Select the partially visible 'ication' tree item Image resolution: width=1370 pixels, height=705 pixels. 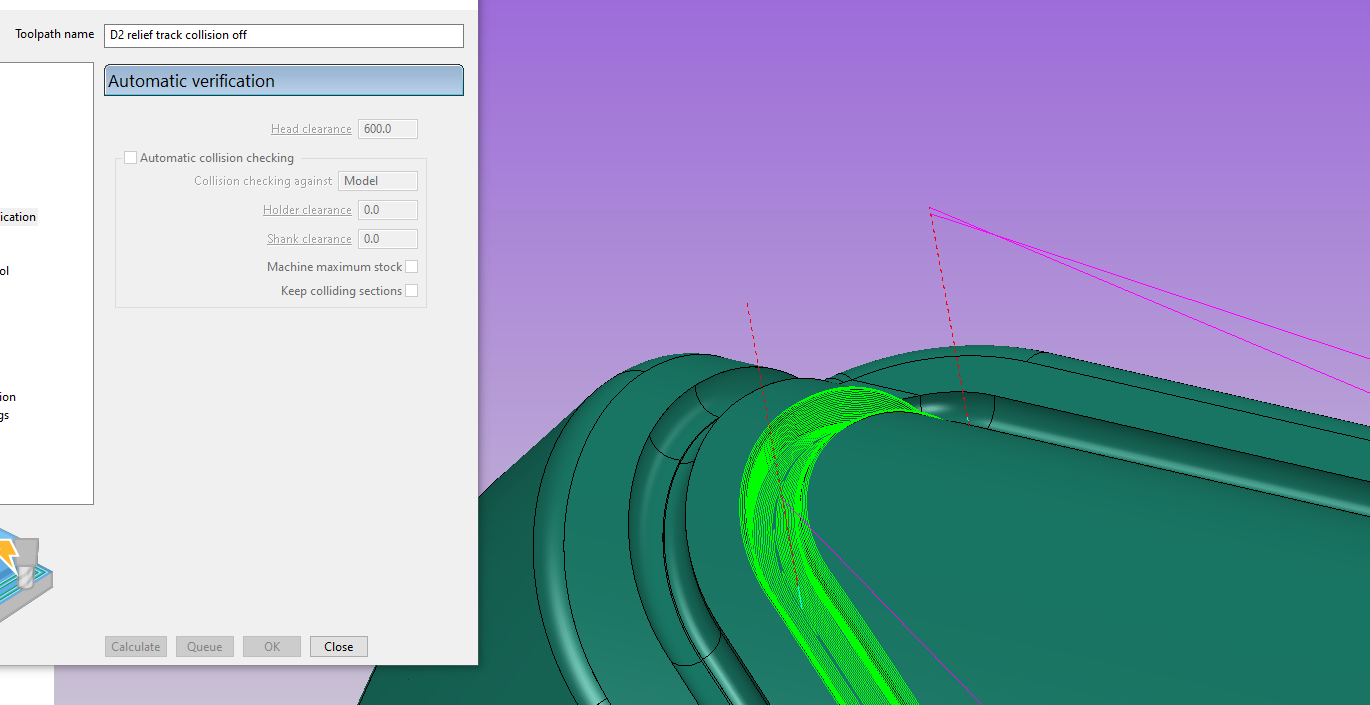point(18,217)
